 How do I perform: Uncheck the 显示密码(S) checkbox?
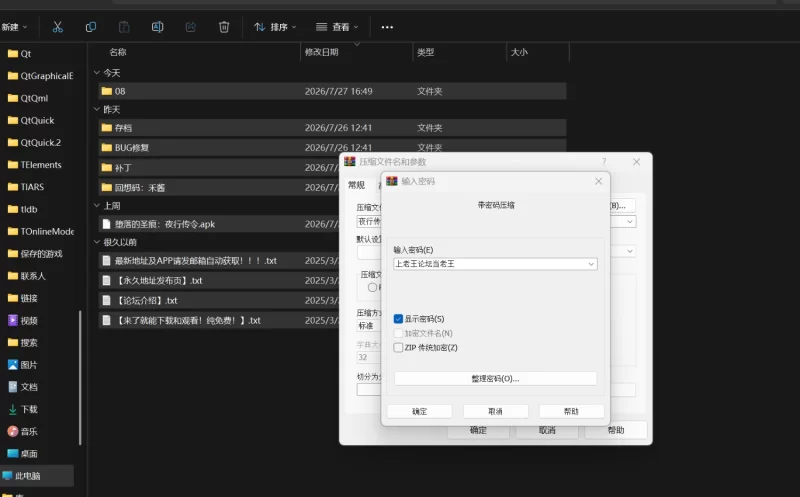click(398, 319)
